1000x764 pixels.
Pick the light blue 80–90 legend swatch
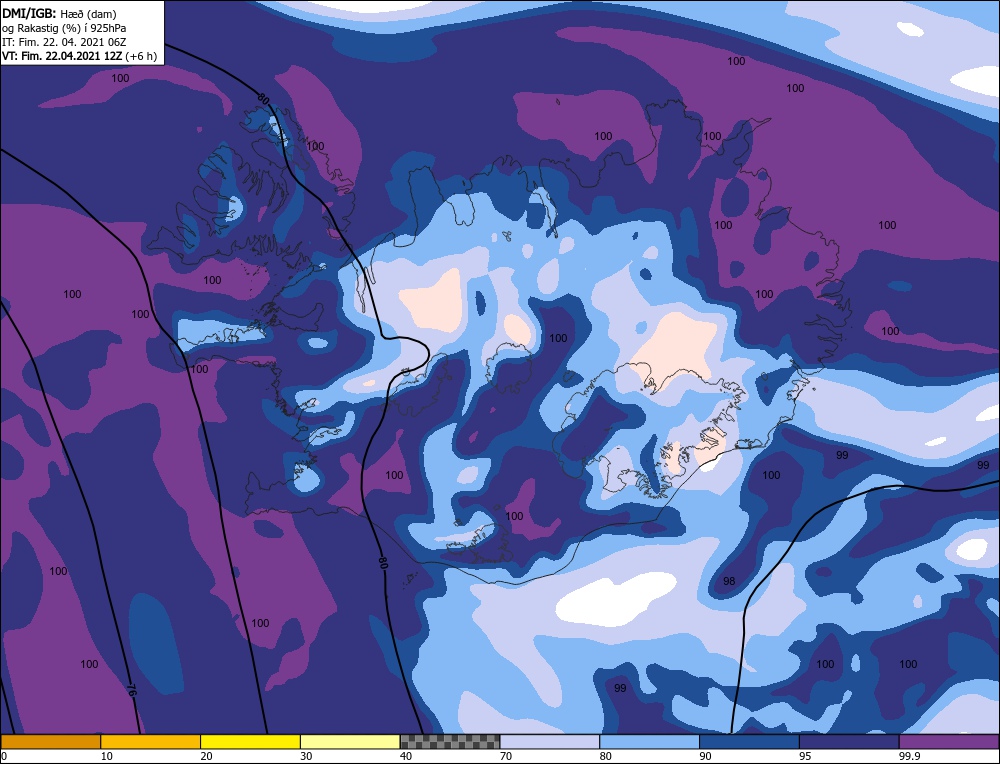click(x=649, y=742)
